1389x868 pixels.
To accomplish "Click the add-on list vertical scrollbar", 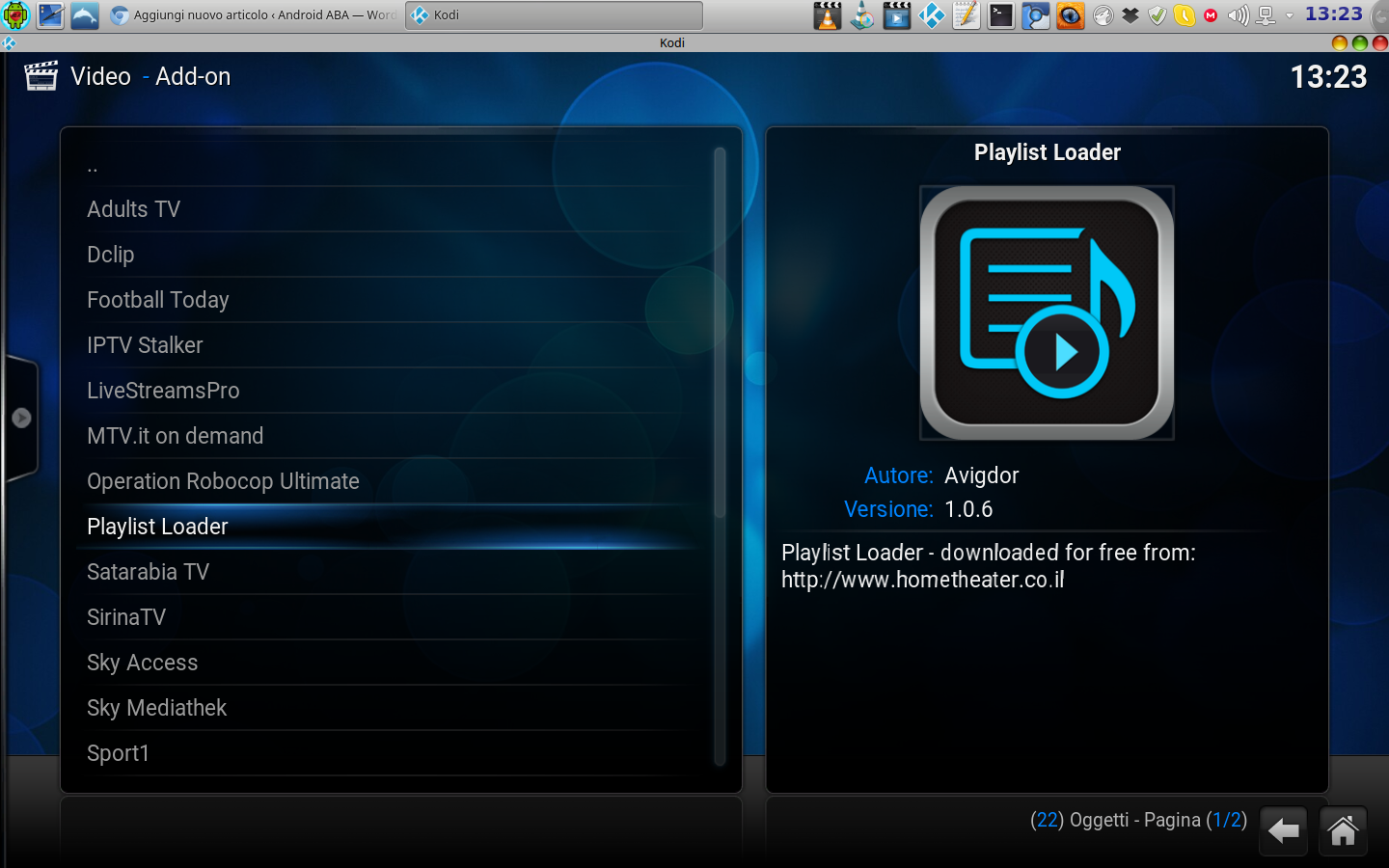I will (720, 456).
